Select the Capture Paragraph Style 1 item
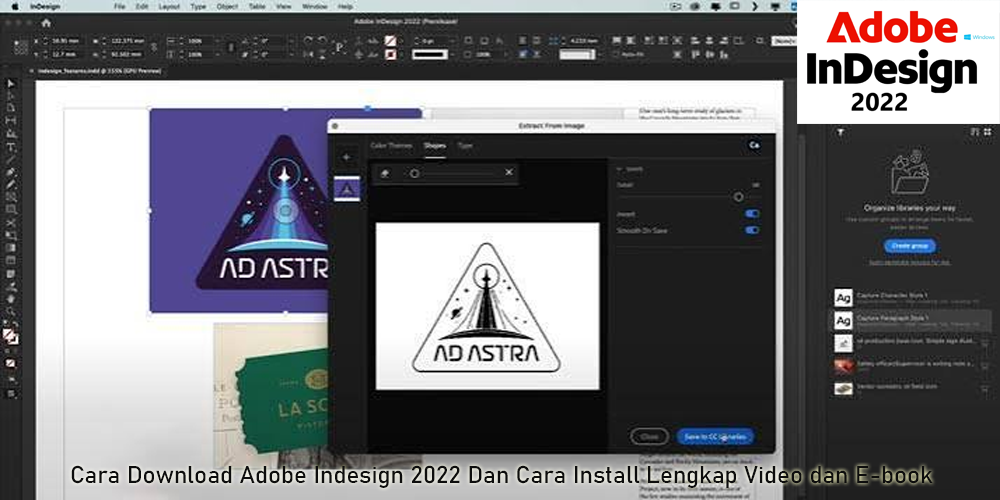Image resolution: width=1000 pixels, height=500 pixels. click(x=913, y=320)
